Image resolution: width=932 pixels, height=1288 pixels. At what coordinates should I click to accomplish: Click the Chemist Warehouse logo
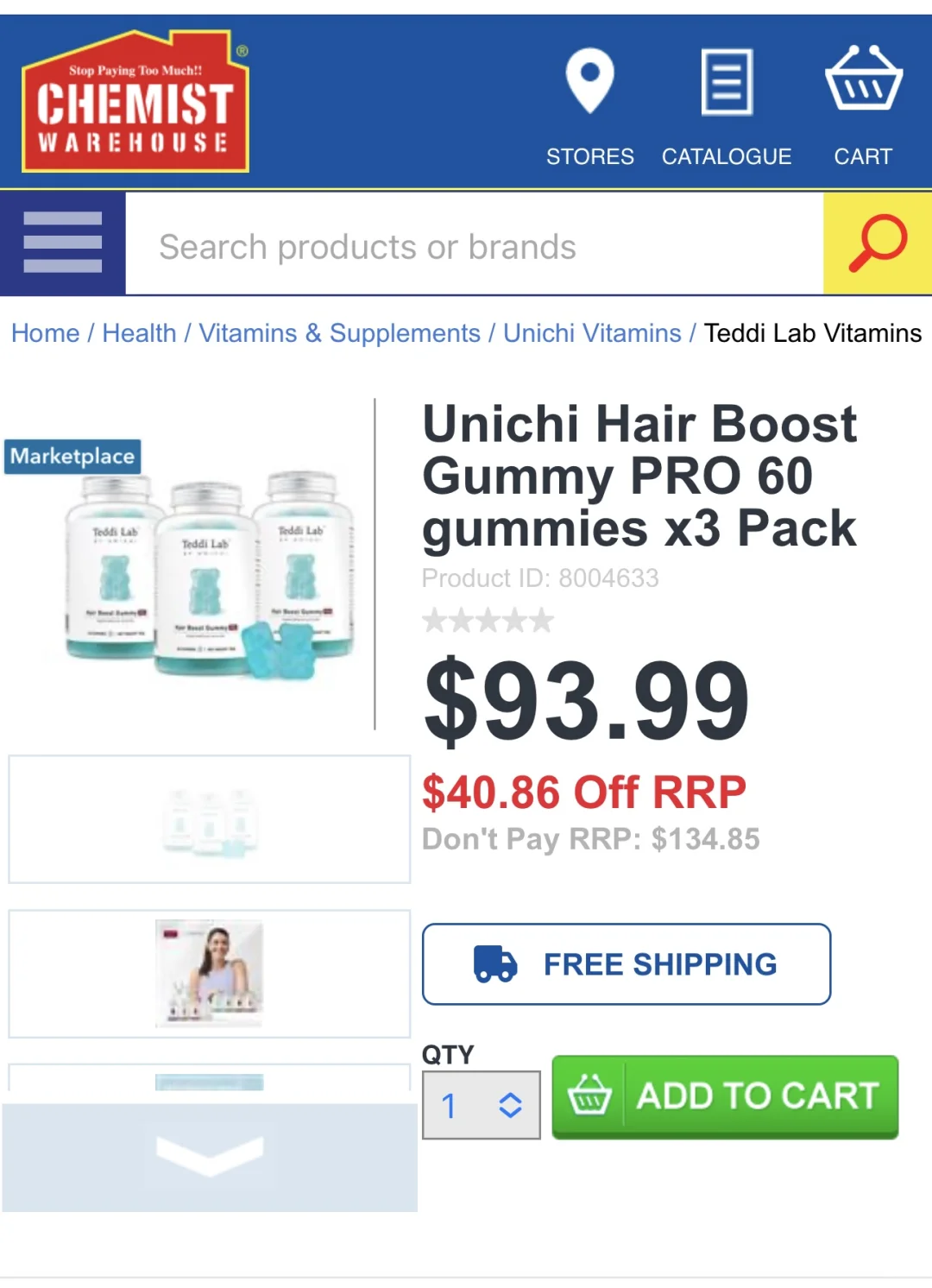[x=135, y=101]
